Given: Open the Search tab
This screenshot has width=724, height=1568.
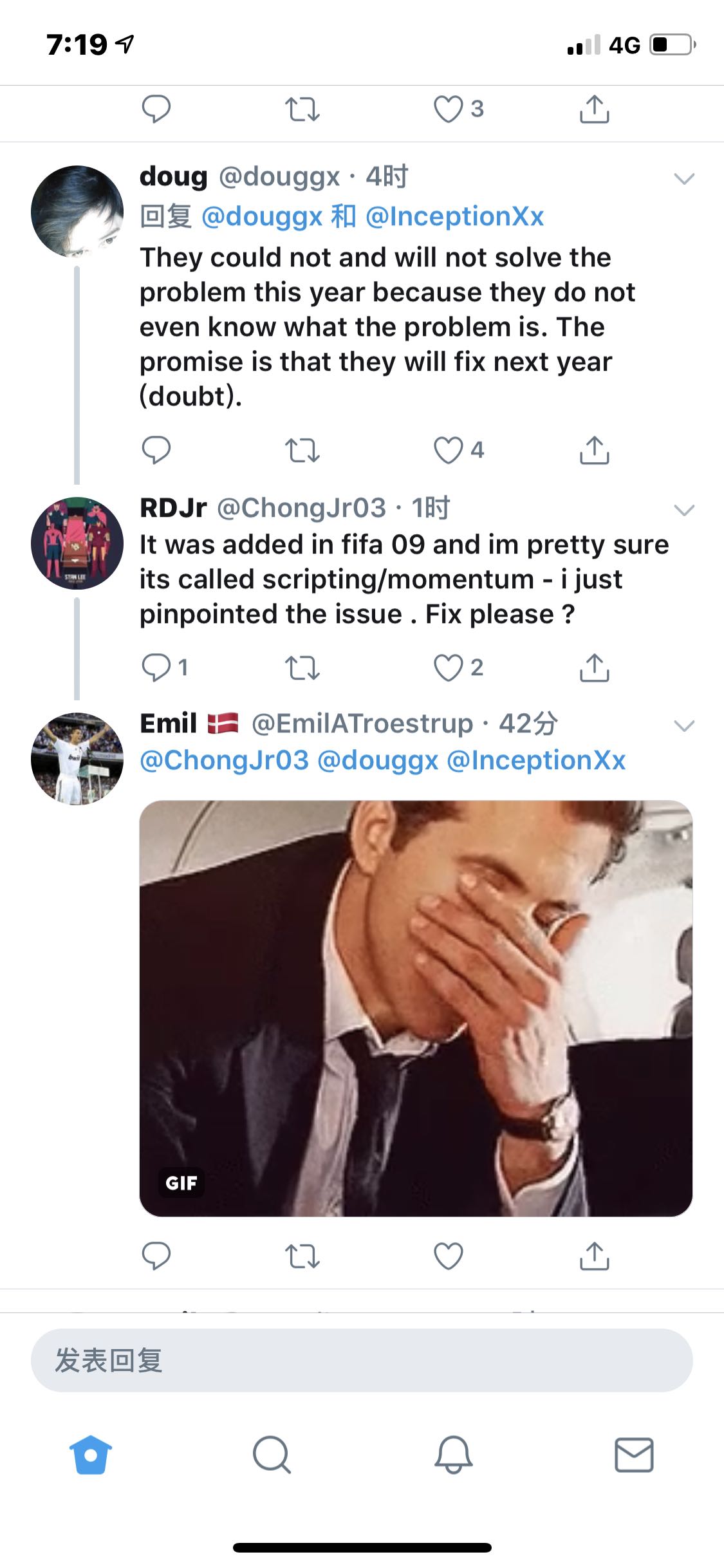Looking at the screenshot, I should pyautogui.click(x=272, y=1454).
